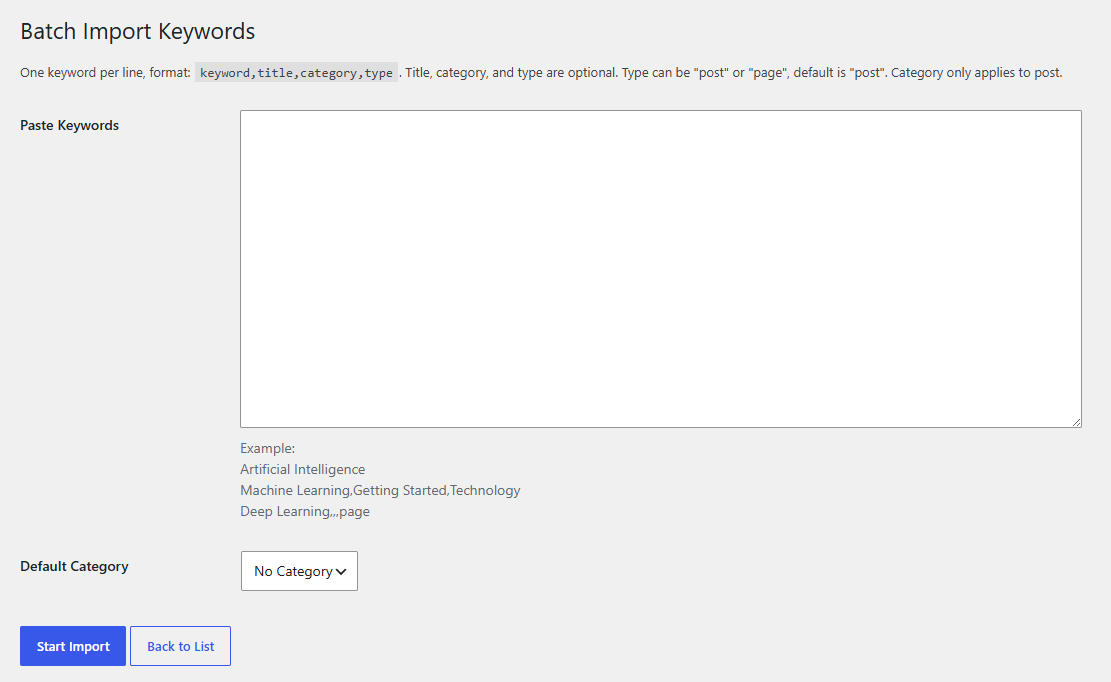1111x682 pixels.
Task: Click the 'Deep Learning,,,page' example line
Action: [x=305, y=511]
